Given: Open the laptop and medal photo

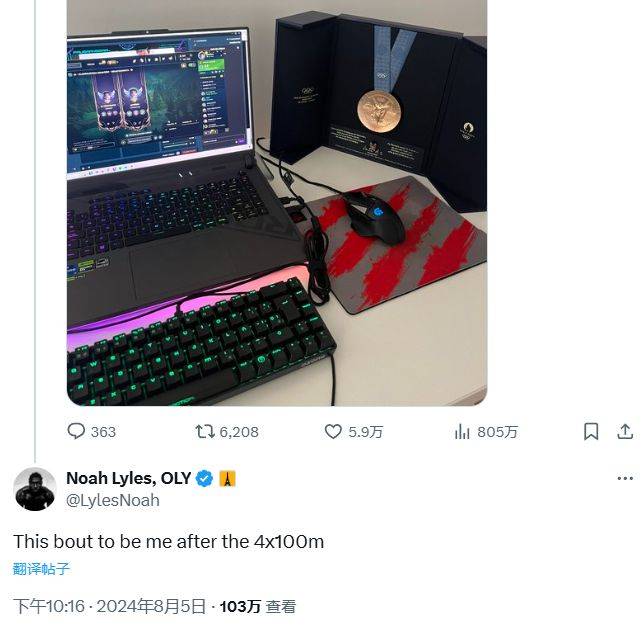Looking at the screenshot, I should [x=277, y=203].
